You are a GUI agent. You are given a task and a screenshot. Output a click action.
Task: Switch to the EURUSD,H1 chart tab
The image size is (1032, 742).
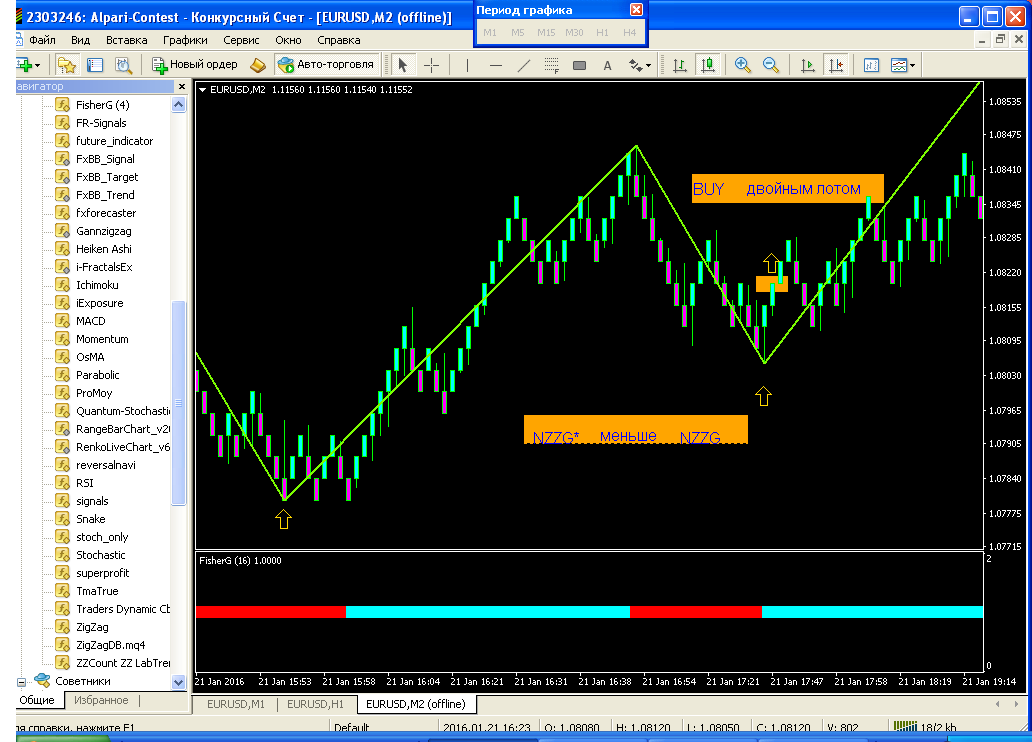pyautogui.click(x=315, y=704)
